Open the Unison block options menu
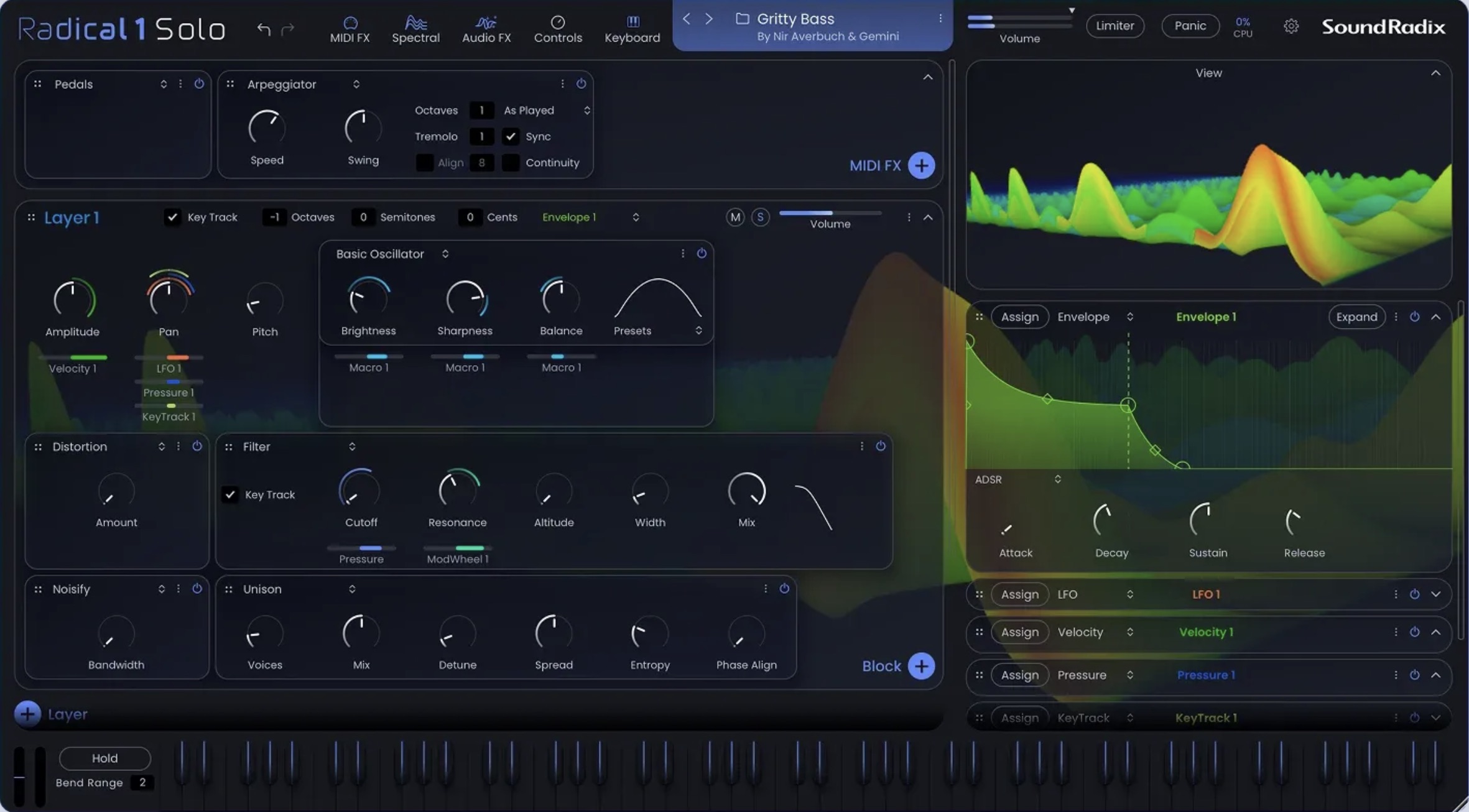Viewport: 1469px width, 812px height. pos(765,588)
